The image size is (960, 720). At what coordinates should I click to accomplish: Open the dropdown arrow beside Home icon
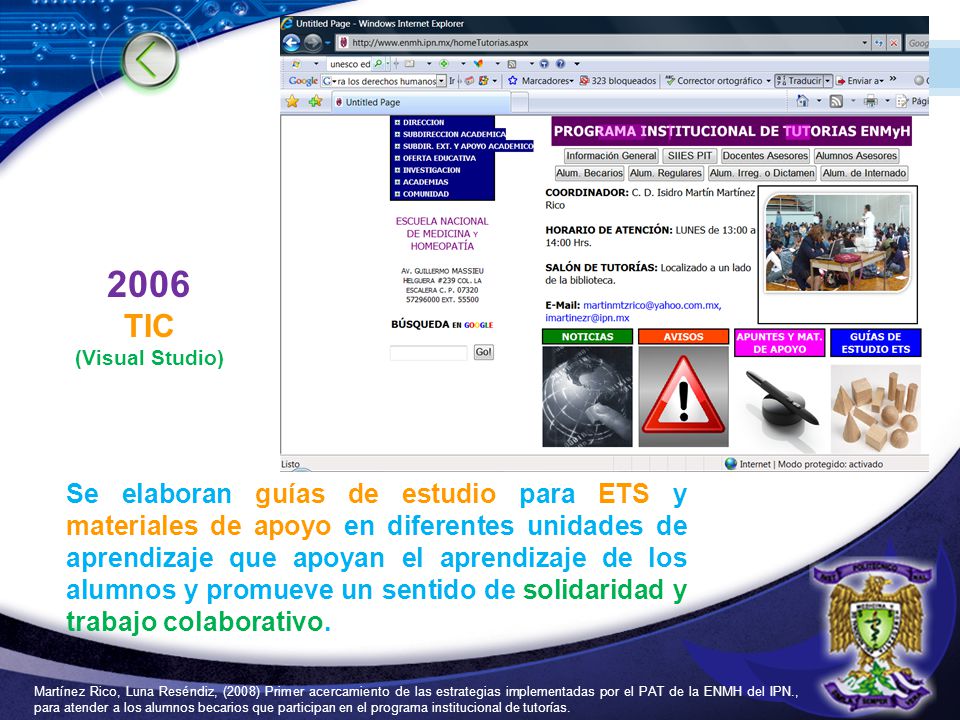(x=819, y=101)
